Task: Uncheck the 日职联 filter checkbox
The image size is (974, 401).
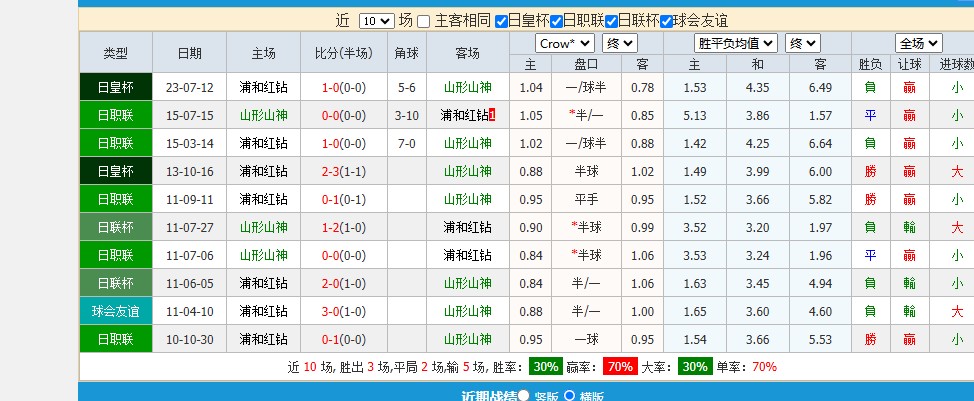Action: (556, 21)
